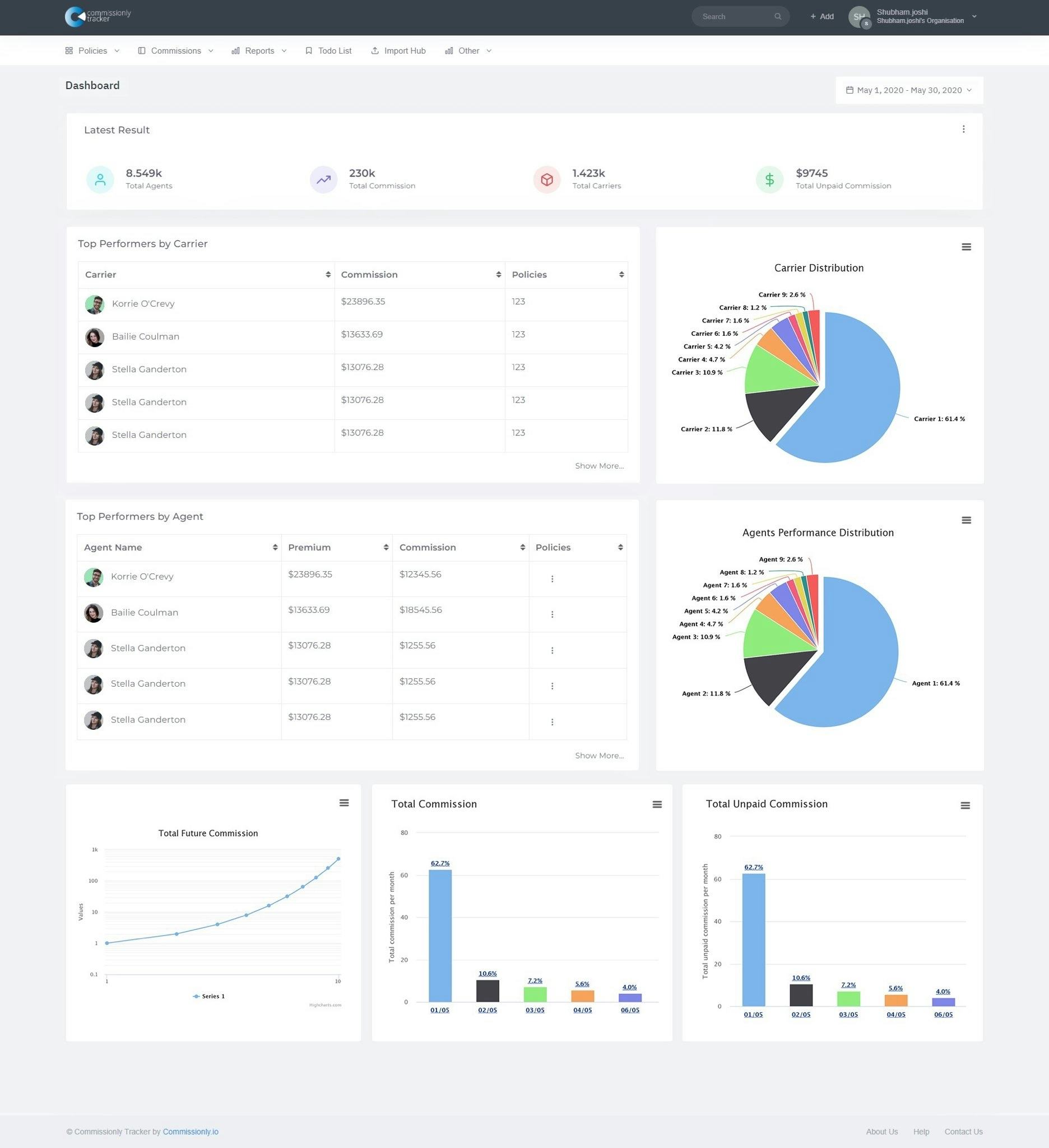Expand the Other menu dropdown
Screen dimensions: 1049x1148
(x=467, y=50)
